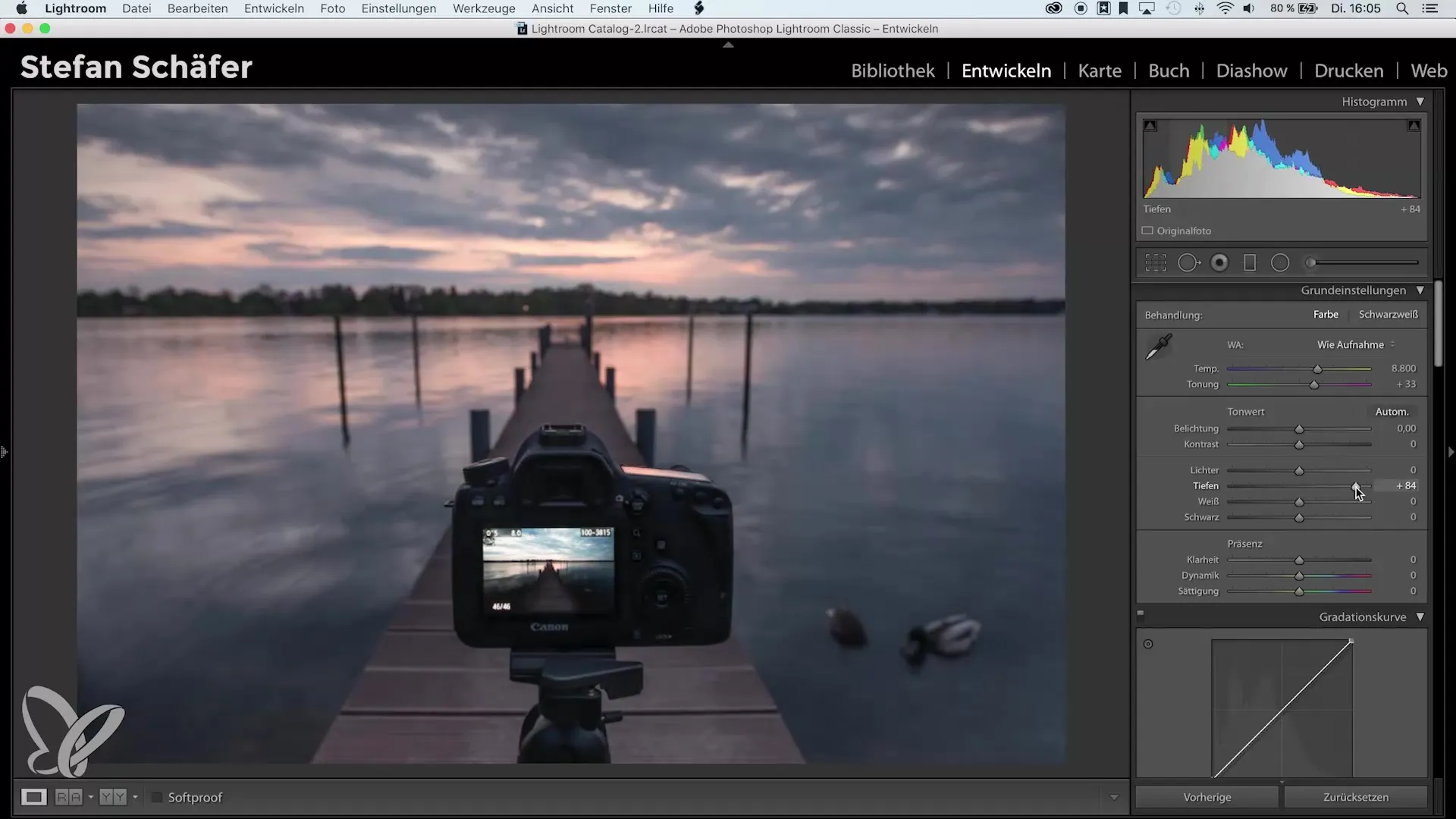Select the graduated filter tool
This screenshot has height=819, width=1456.
[x=1250, y=262]
